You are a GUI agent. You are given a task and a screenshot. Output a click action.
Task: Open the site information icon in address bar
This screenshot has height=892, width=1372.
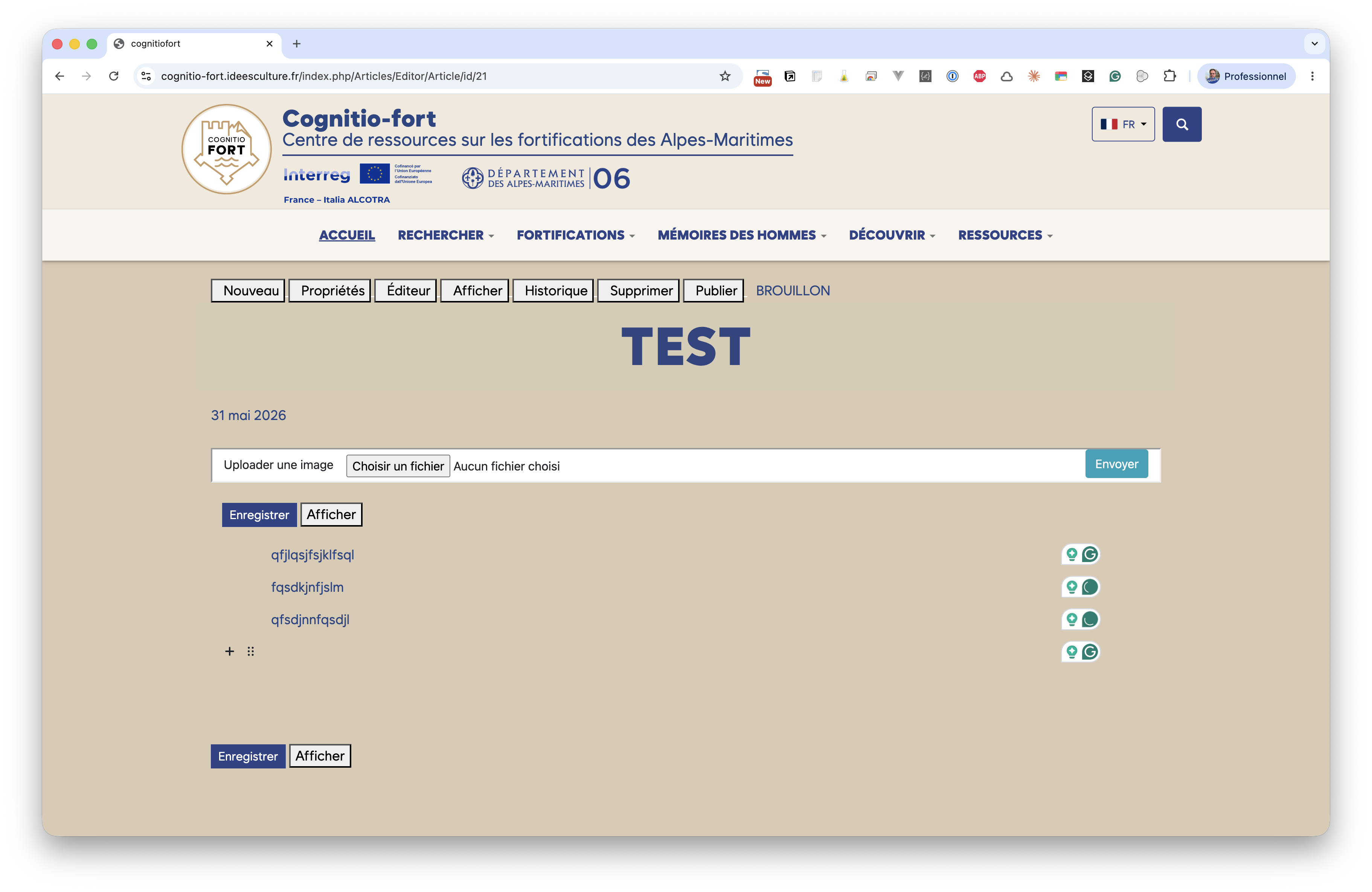(146, 76)
